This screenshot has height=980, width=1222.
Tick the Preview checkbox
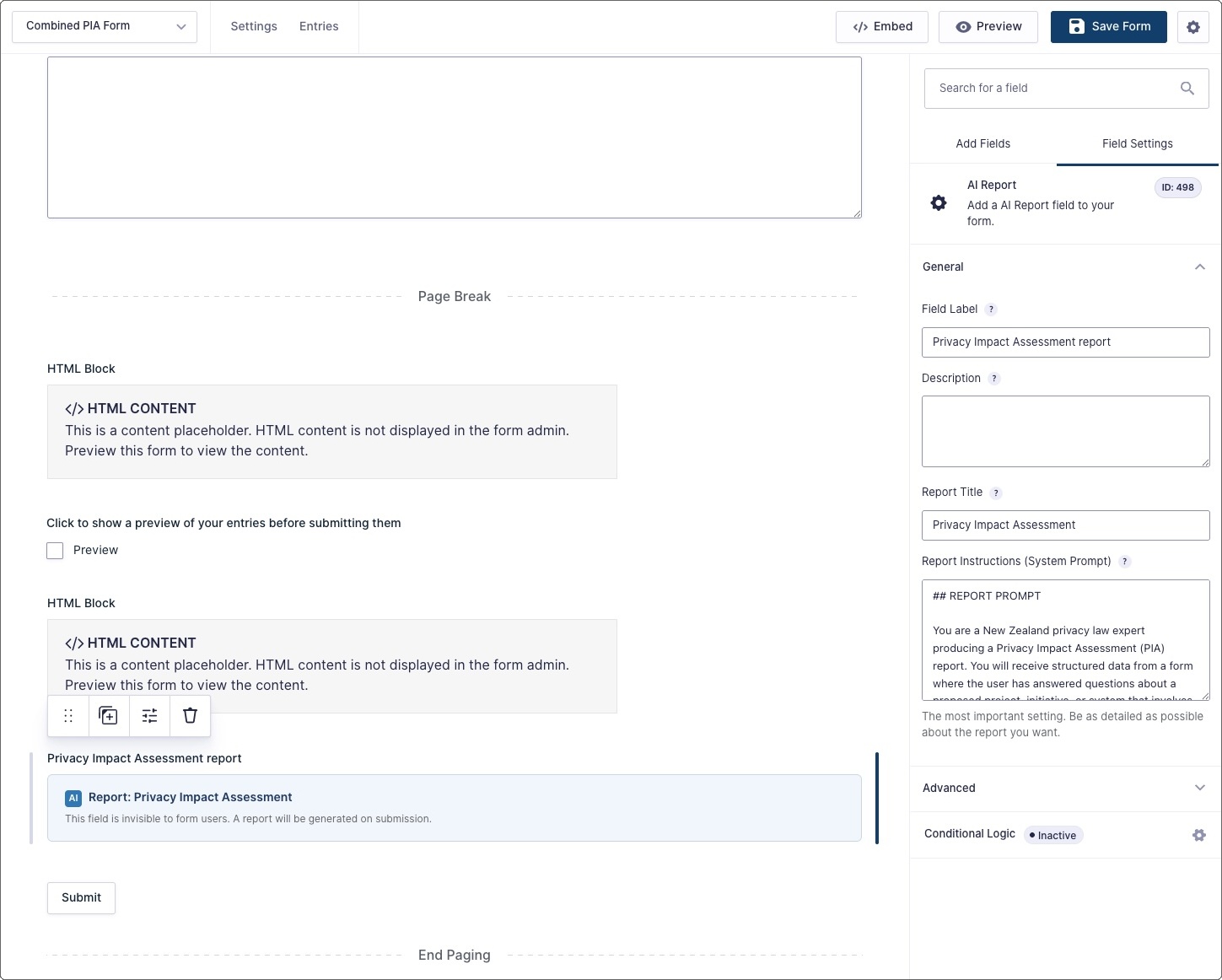tap(56, 551)
